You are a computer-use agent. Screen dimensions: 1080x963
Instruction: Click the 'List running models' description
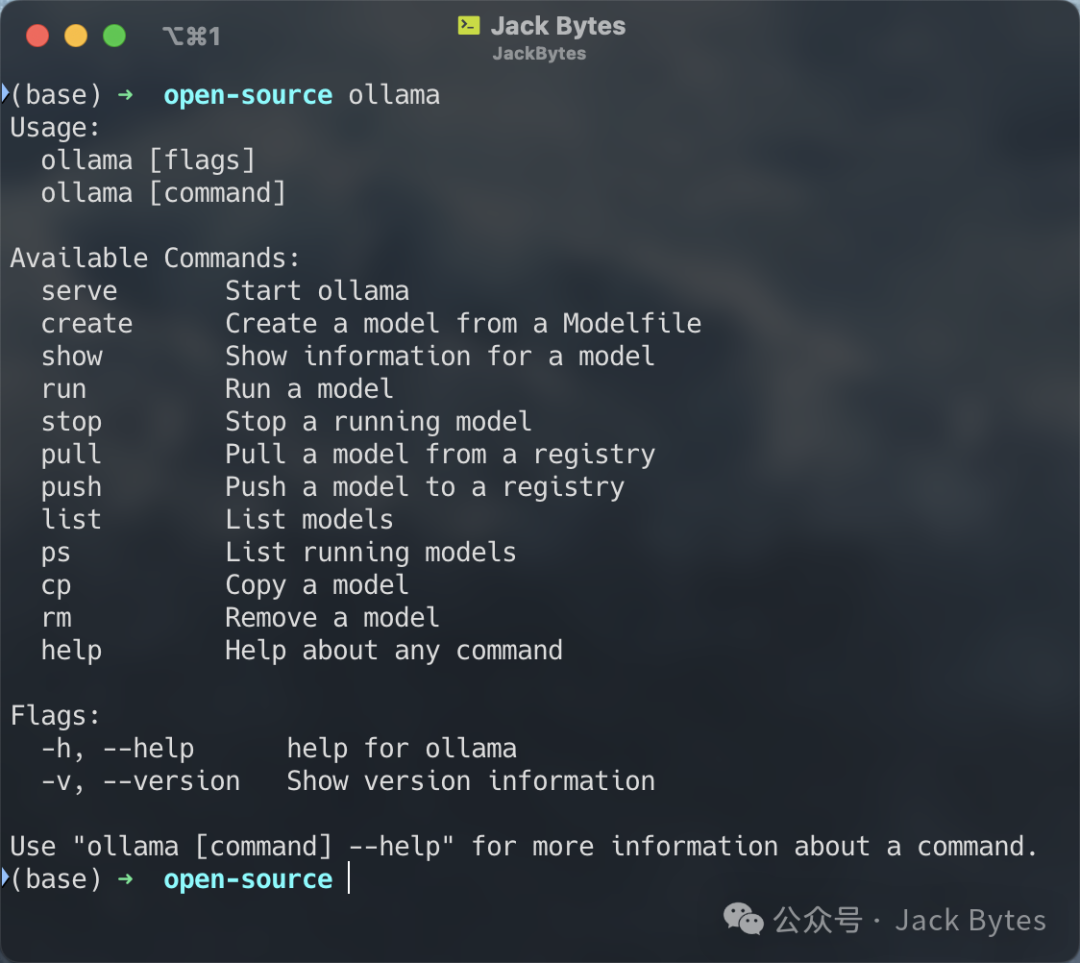tap(371, 553)
